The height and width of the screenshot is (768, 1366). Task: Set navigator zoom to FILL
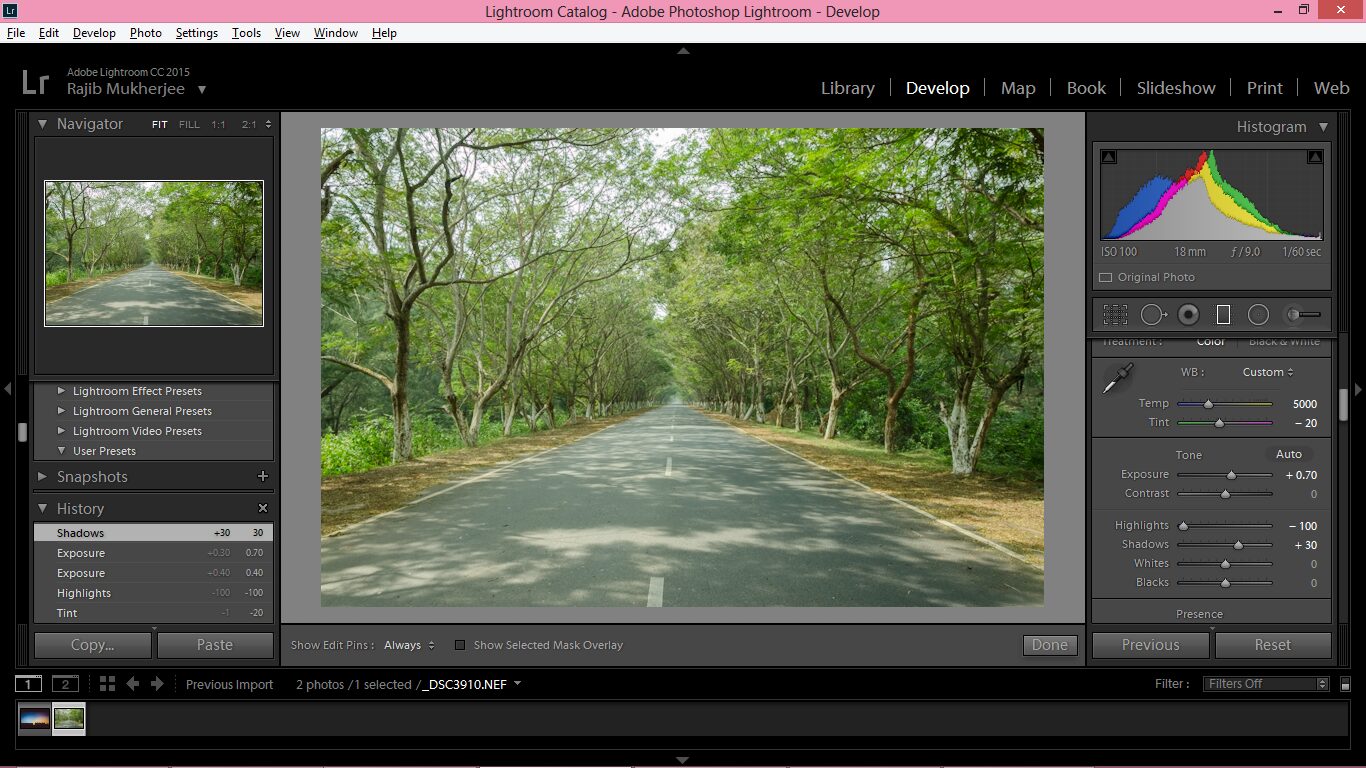click(189, 125)
